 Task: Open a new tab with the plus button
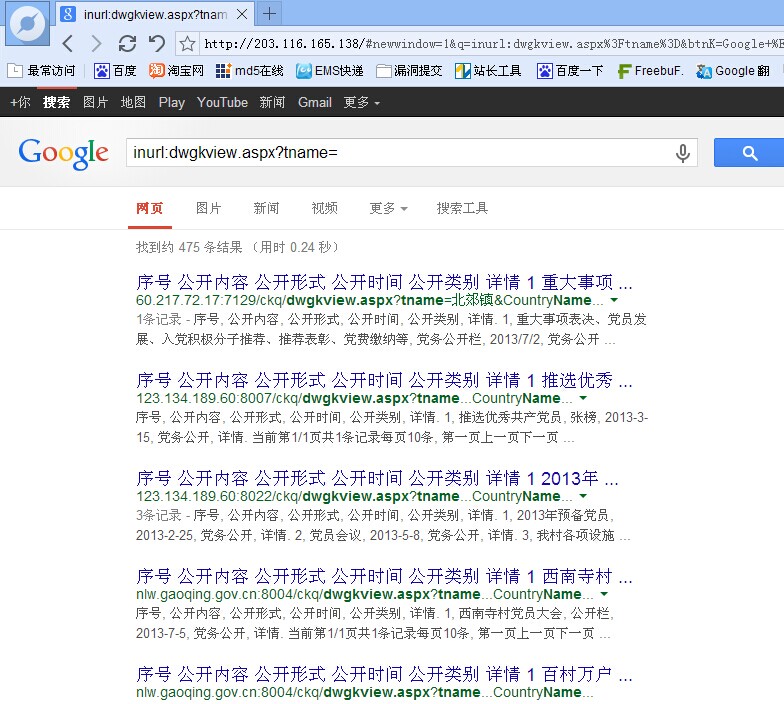click(270, 14)
